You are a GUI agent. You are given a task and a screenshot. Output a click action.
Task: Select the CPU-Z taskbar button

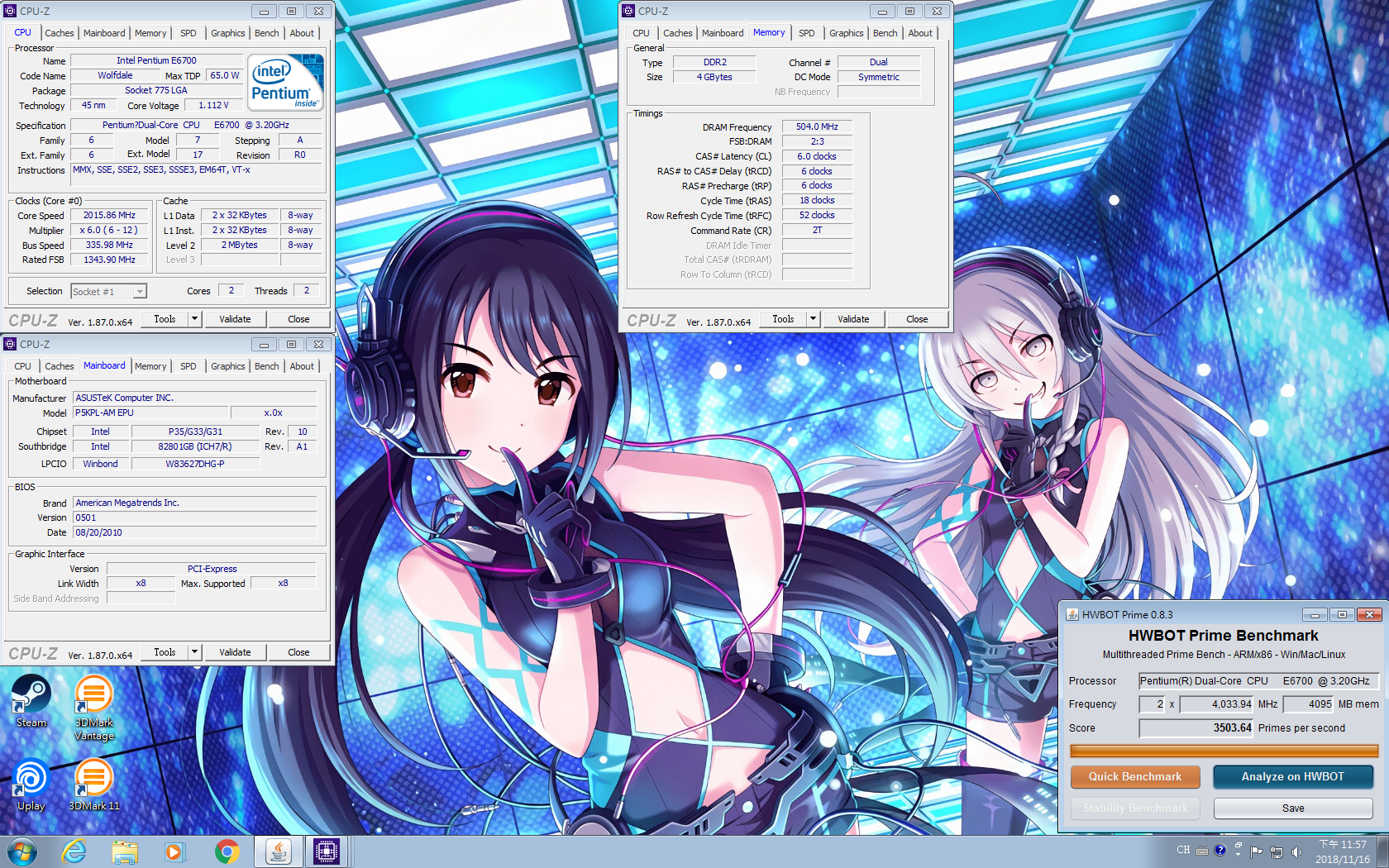pos(327,851)
